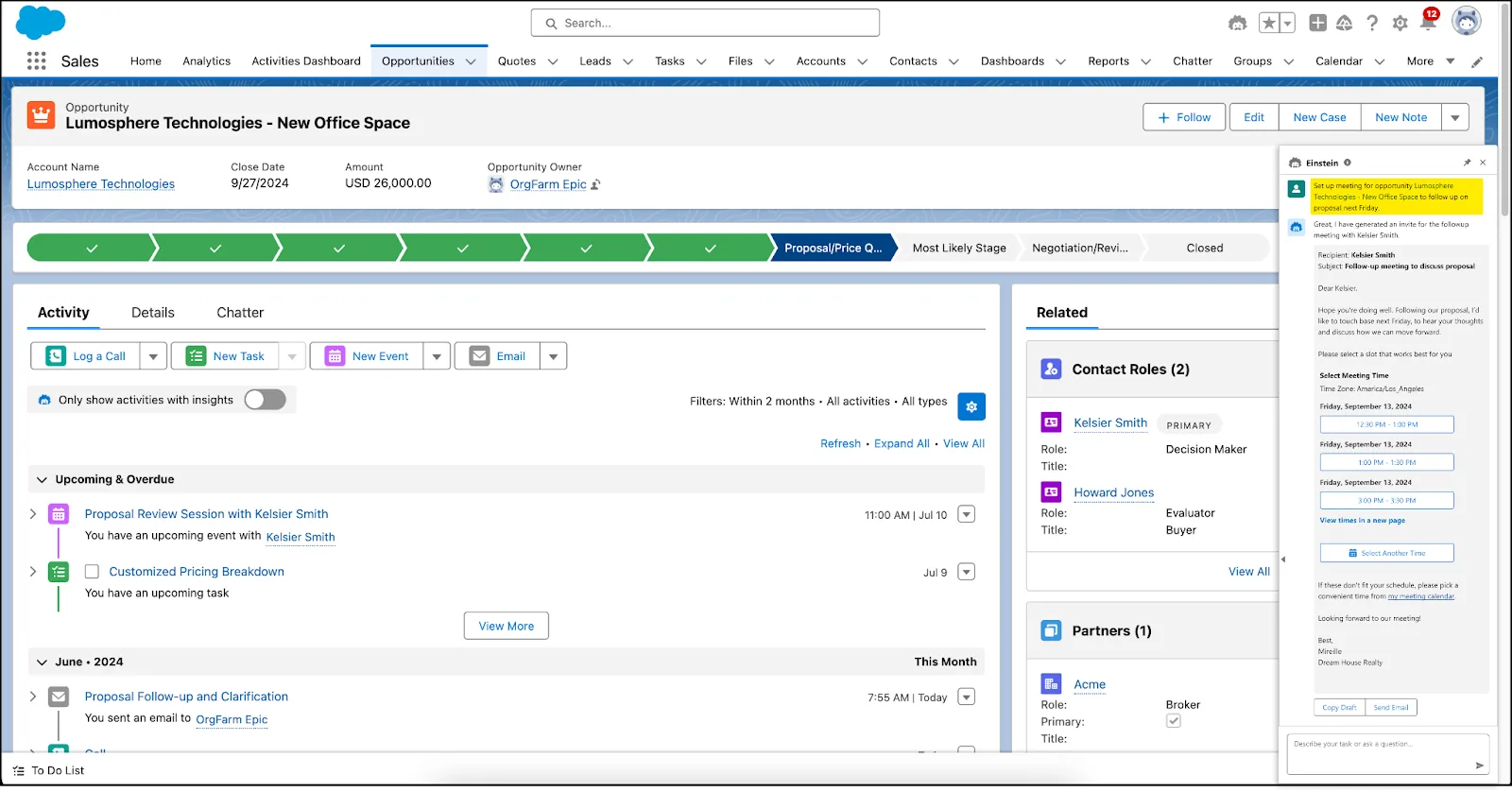Screen dimensions: 1512x792
Task: Click the Log a Call phone icon
Action: [x=56, y=356]
